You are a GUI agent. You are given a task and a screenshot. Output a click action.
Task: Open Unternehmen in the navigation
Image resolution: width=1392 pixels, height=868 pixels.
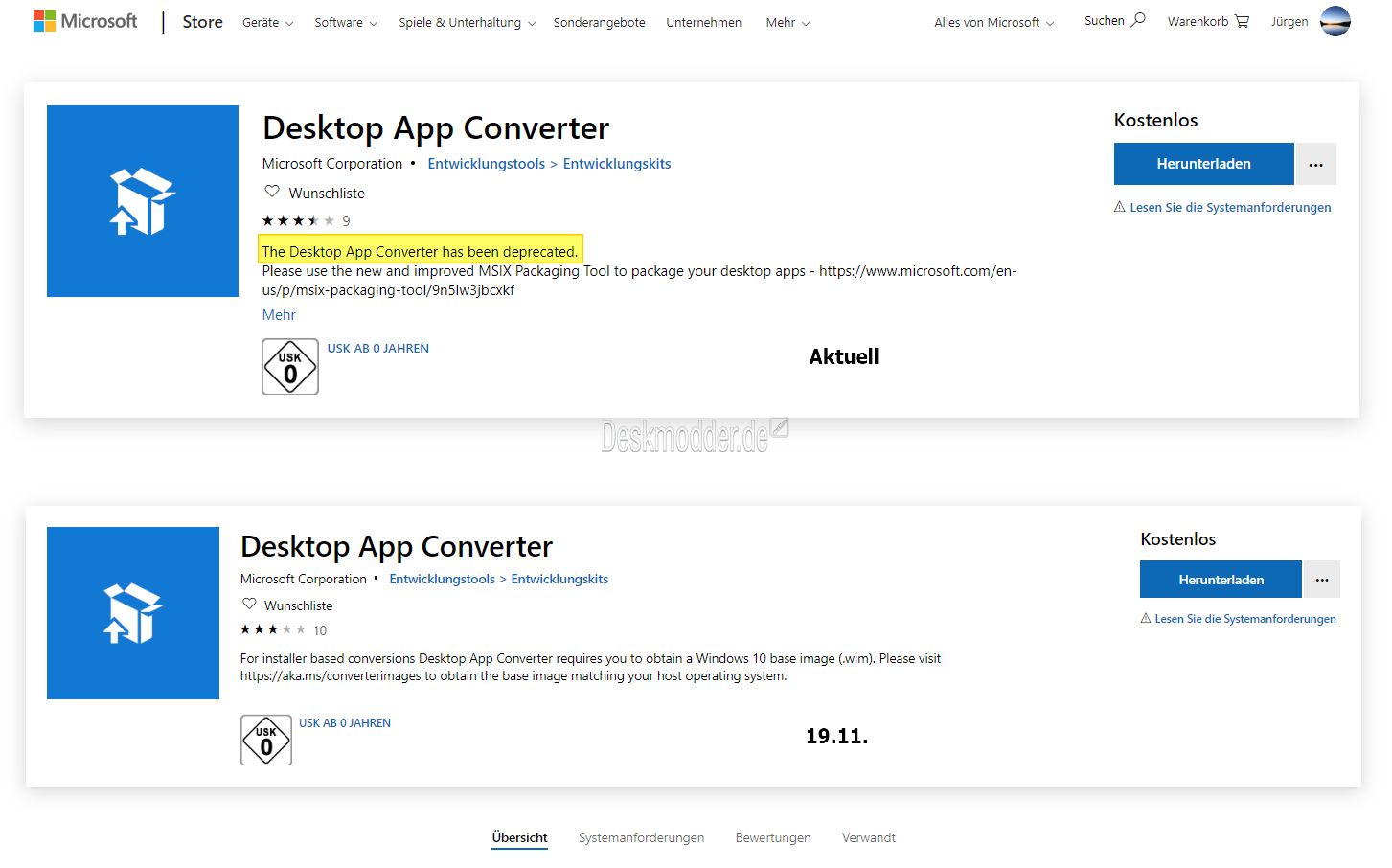pos(703,22)
